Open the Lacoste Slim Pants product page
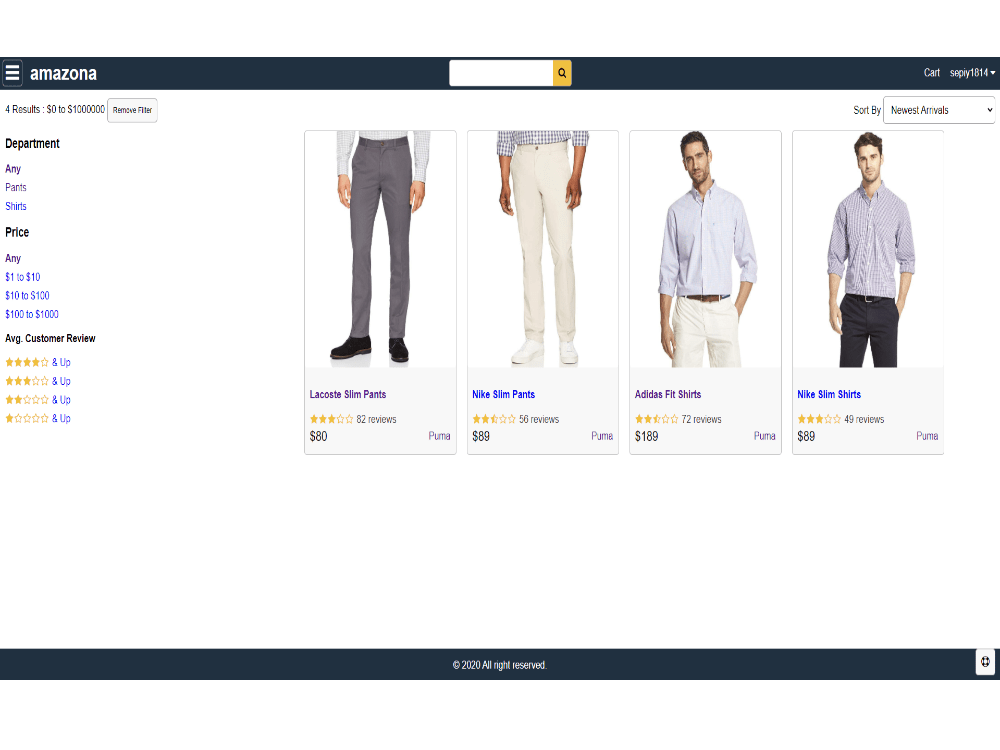This screenshot has width=1000, height=750. pyautogui.click(x=347, y=394)
